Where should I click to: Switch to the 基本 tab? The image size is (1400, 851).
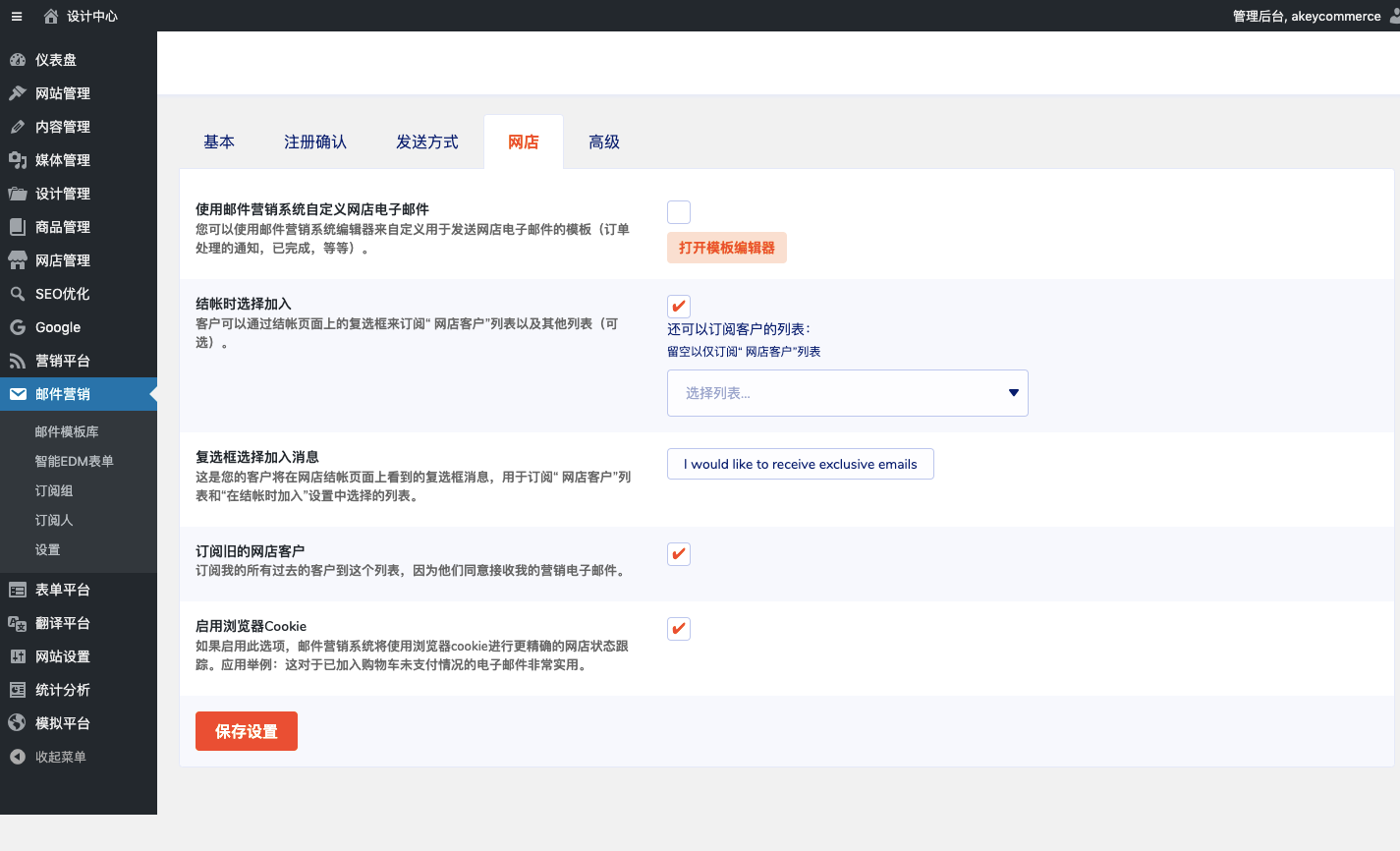click(x=219, y=142)
